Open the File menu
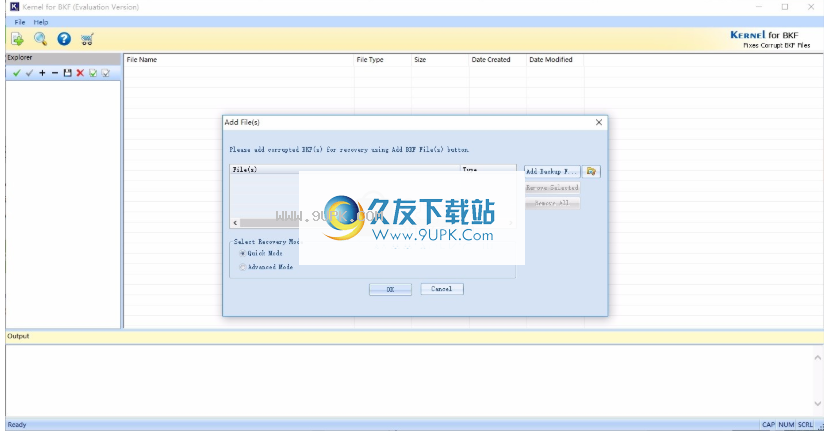This screenshot has width=824, height=437. tap(20, 22)
